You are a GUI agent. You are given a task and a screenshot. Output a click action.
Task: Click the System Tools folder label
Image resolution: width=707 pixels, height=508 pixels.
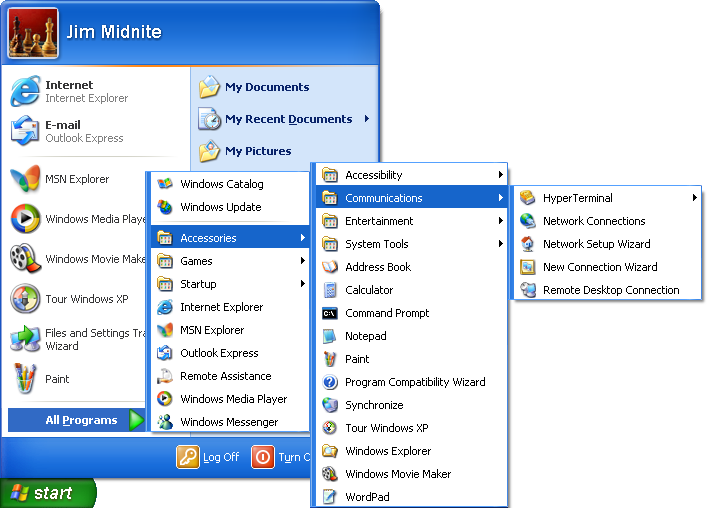376,244
